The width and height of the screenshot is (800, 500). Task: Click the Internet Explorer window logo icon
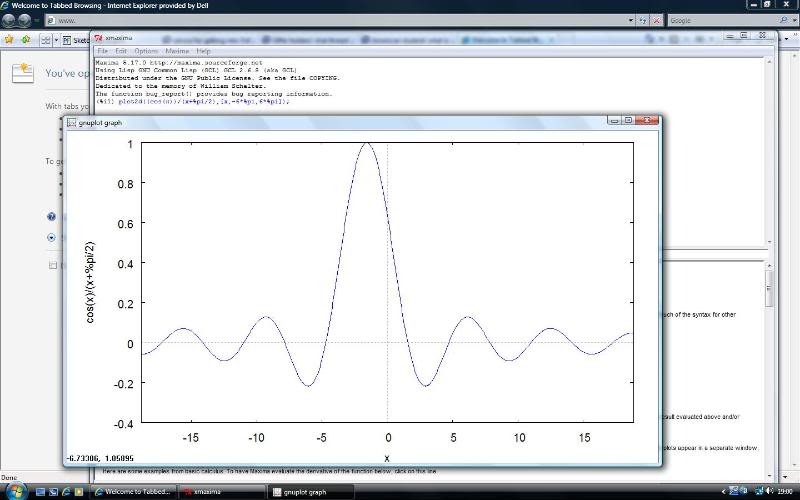[x=5, y=6]
